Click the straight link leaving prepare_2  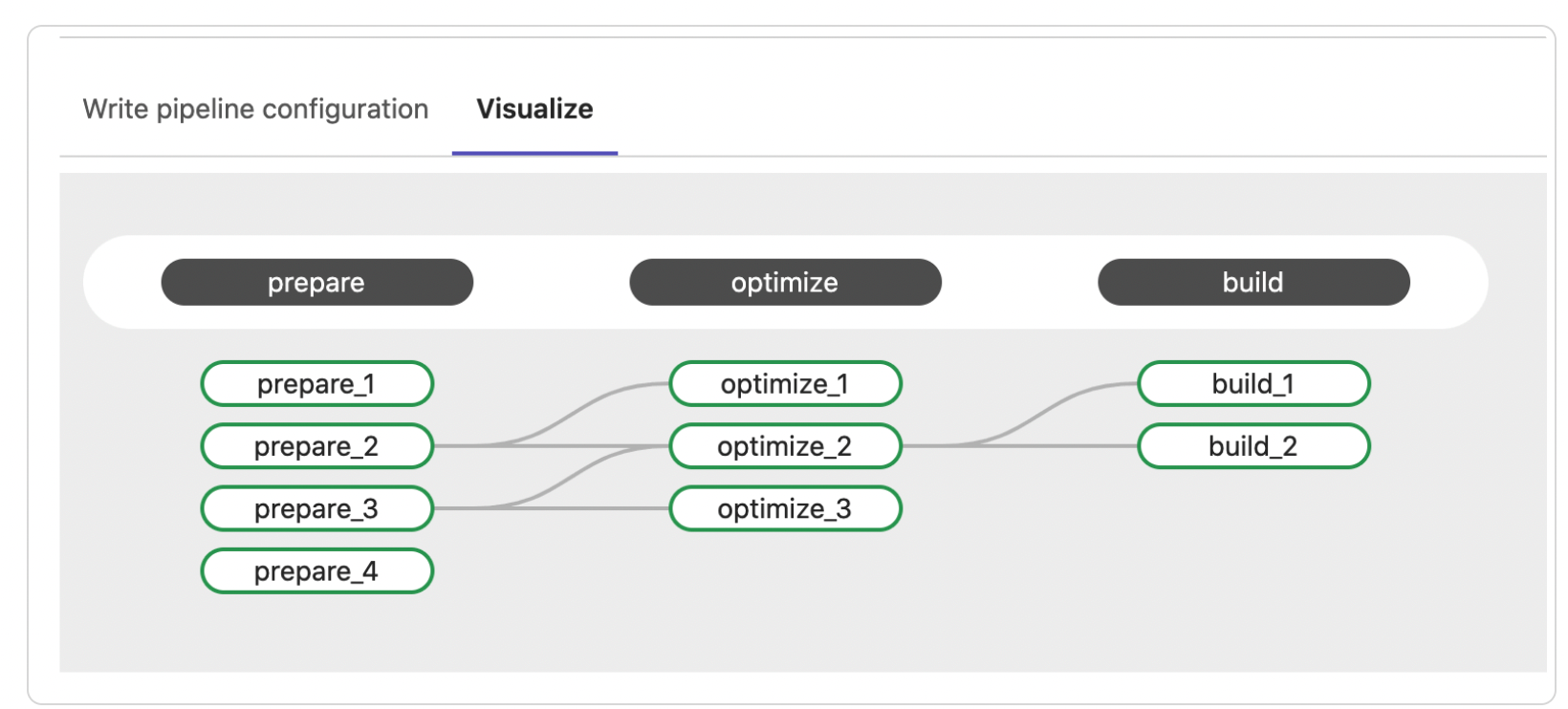click(x=459, y=446)
